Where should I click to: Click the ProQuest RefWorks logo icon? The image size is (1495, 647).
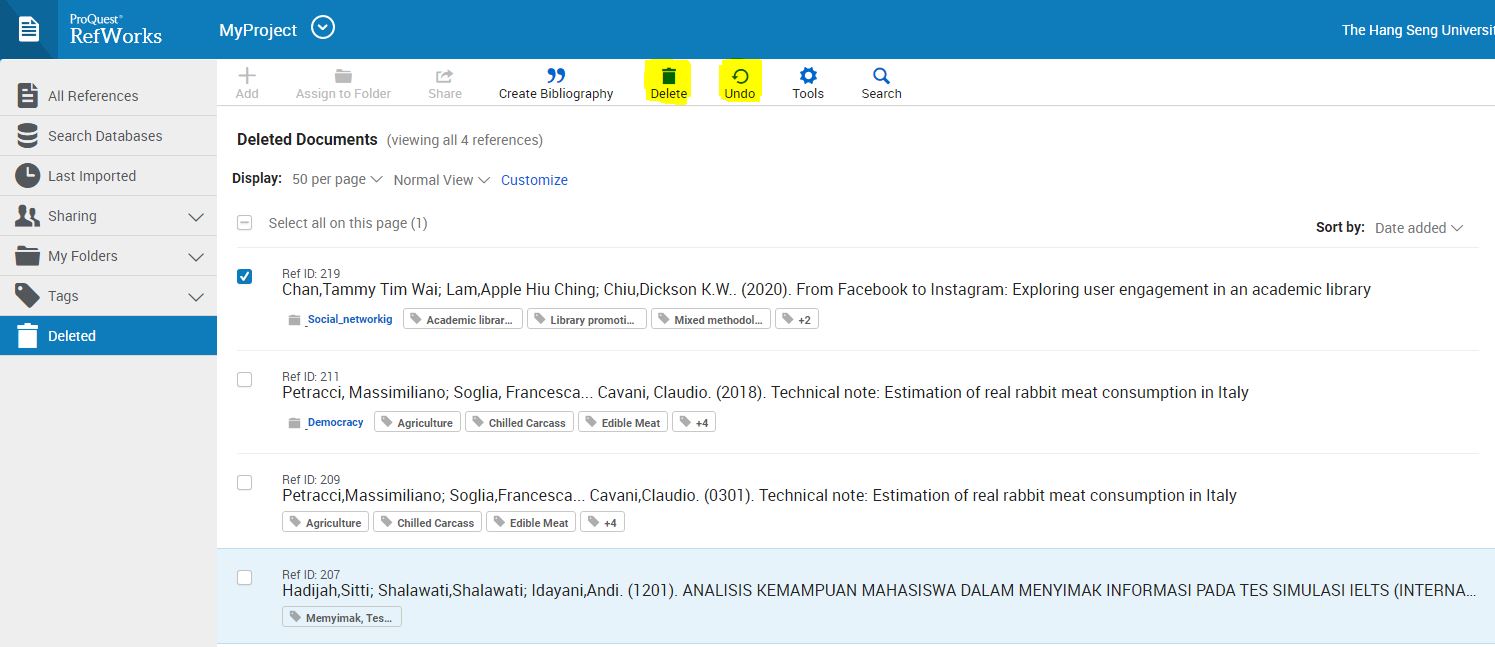pos(28,28)
